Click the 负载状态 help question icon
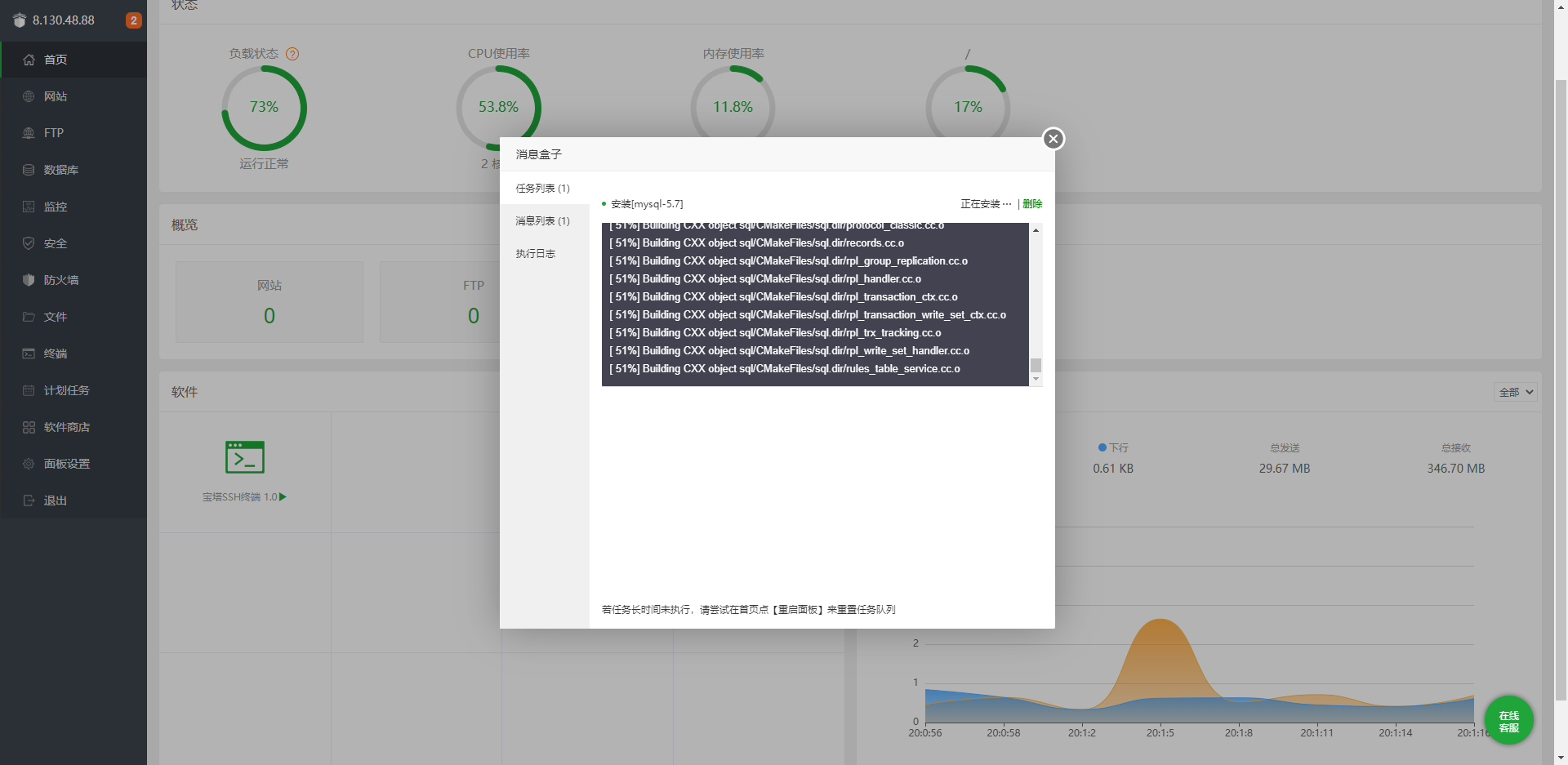The image size is (1568, 765). (x=292, y=54)
